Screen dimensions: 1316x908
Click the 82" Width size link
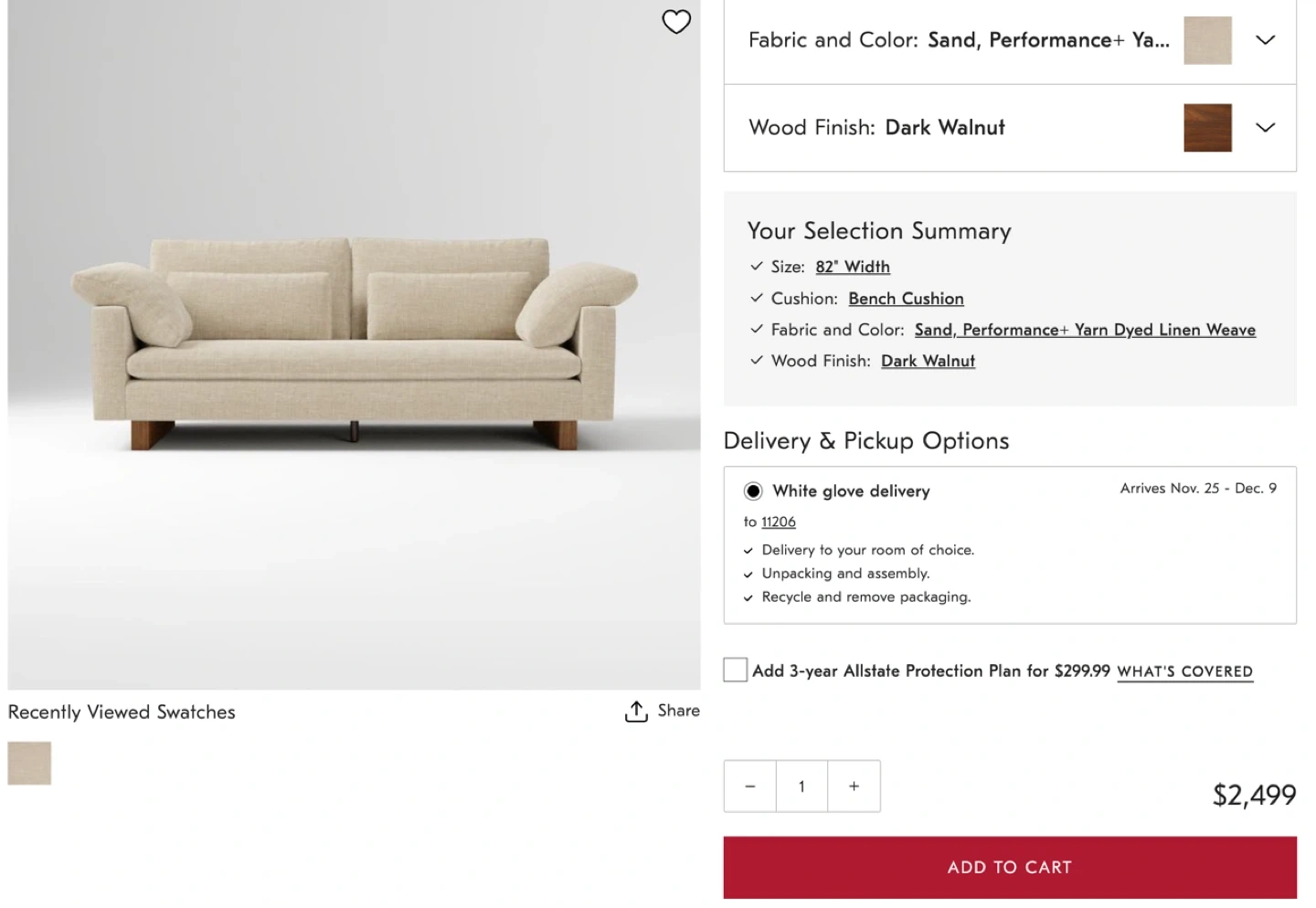coord(853,267)
